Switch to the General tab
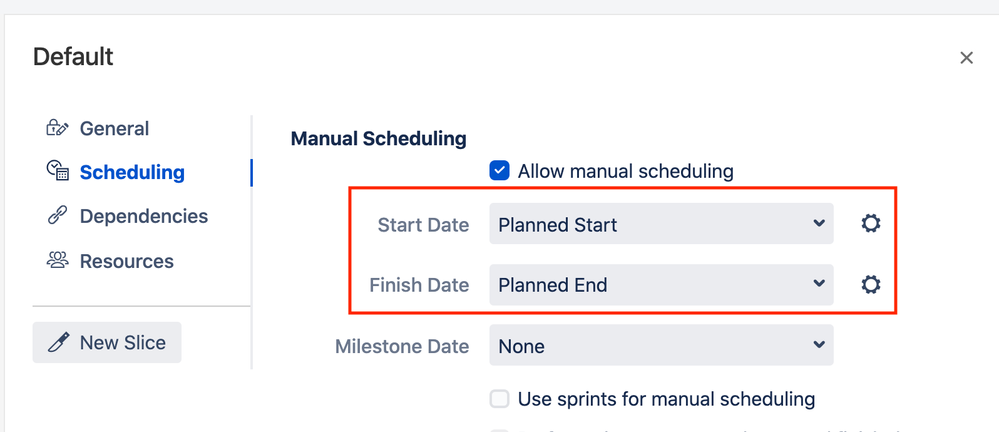Viewport: 999px width, 432px height. [x=114, y=128]
